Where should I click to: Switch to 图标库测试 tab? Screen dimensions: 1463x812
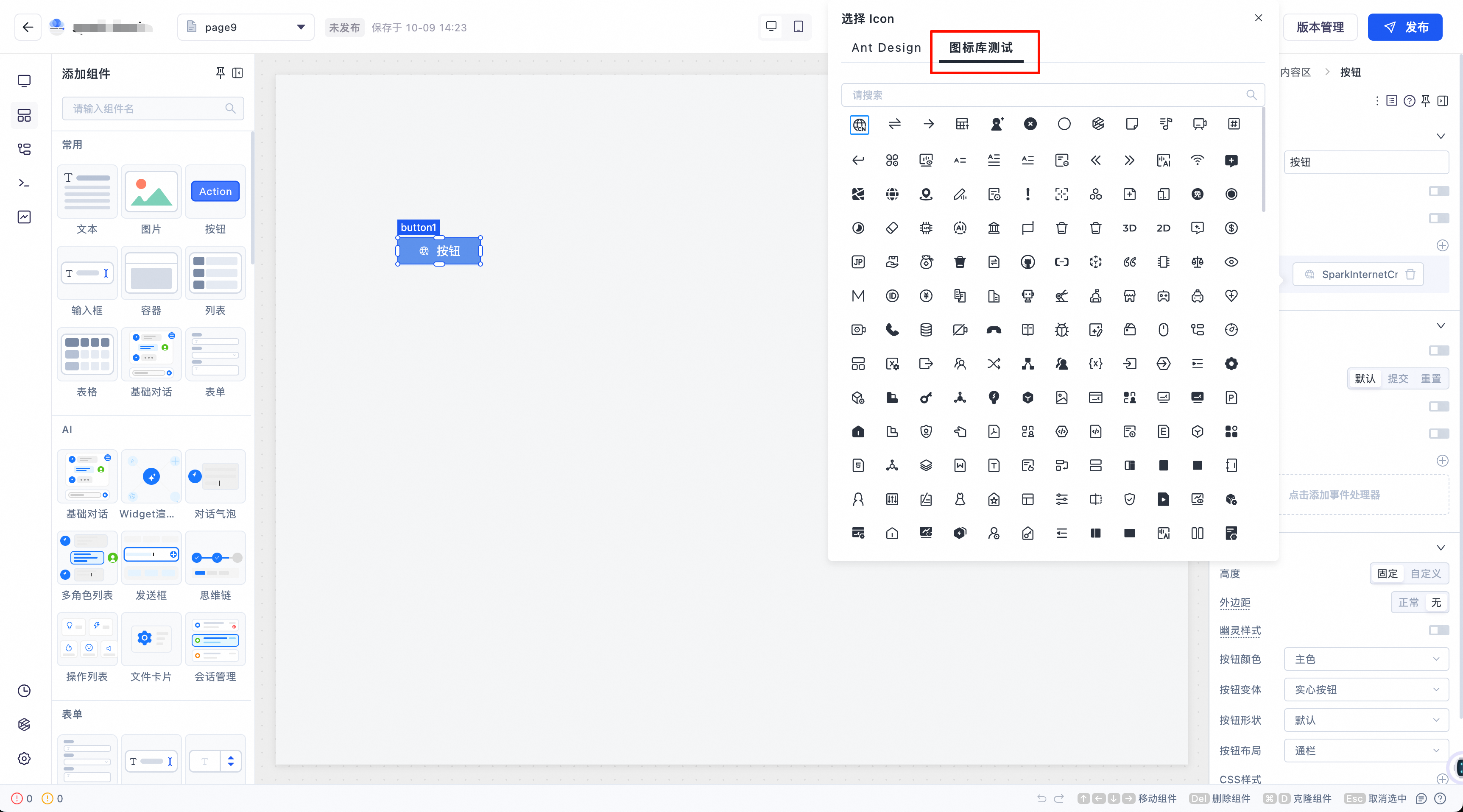click(x=981, y=47)
